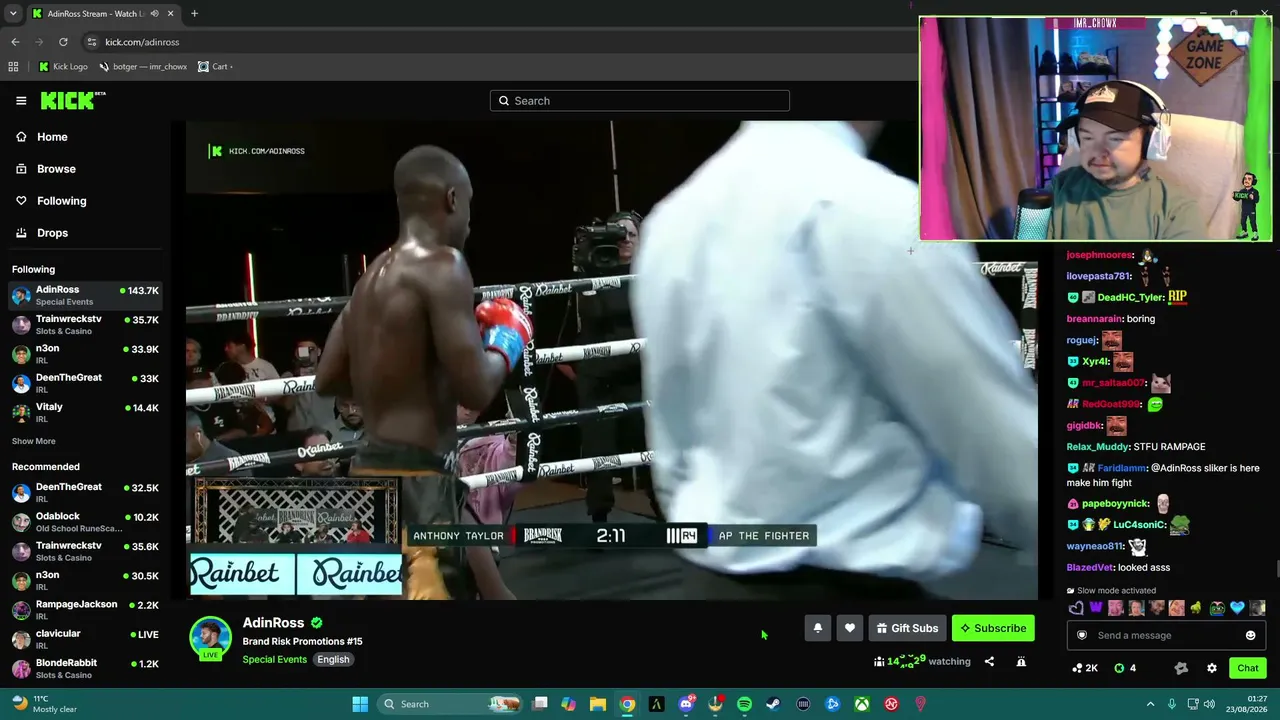Show hidden system tray icons
1280x720 pixels.
(1150, 704)
